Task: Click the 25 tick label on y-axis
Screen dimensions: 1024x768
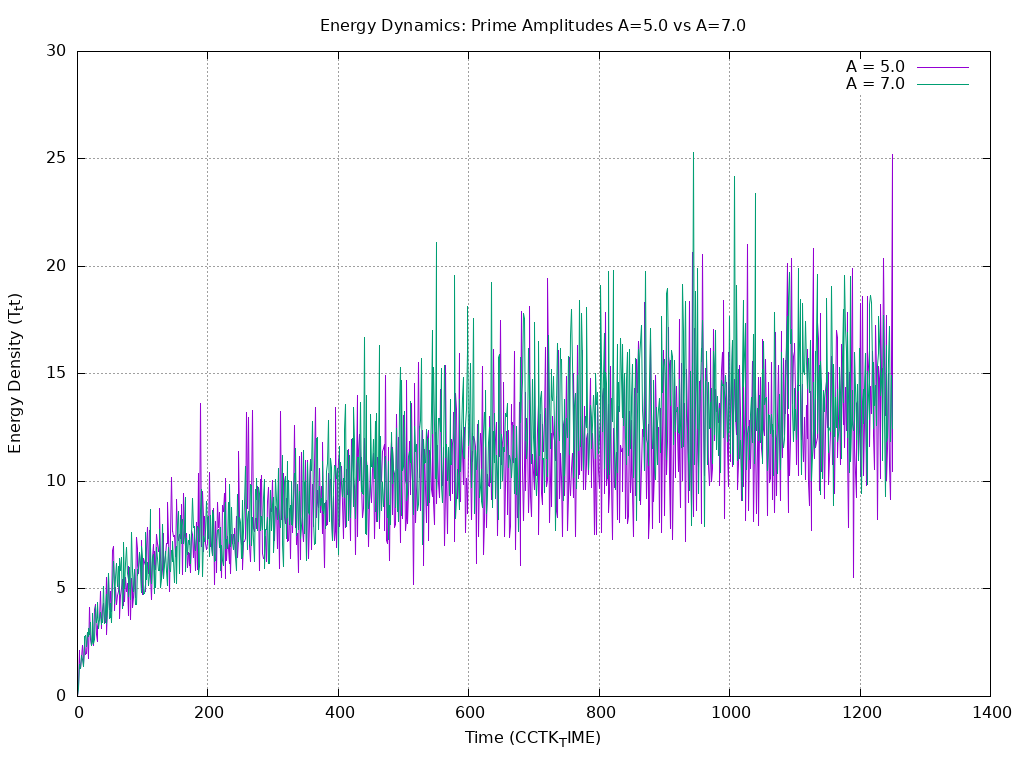Action: (58, 159)
